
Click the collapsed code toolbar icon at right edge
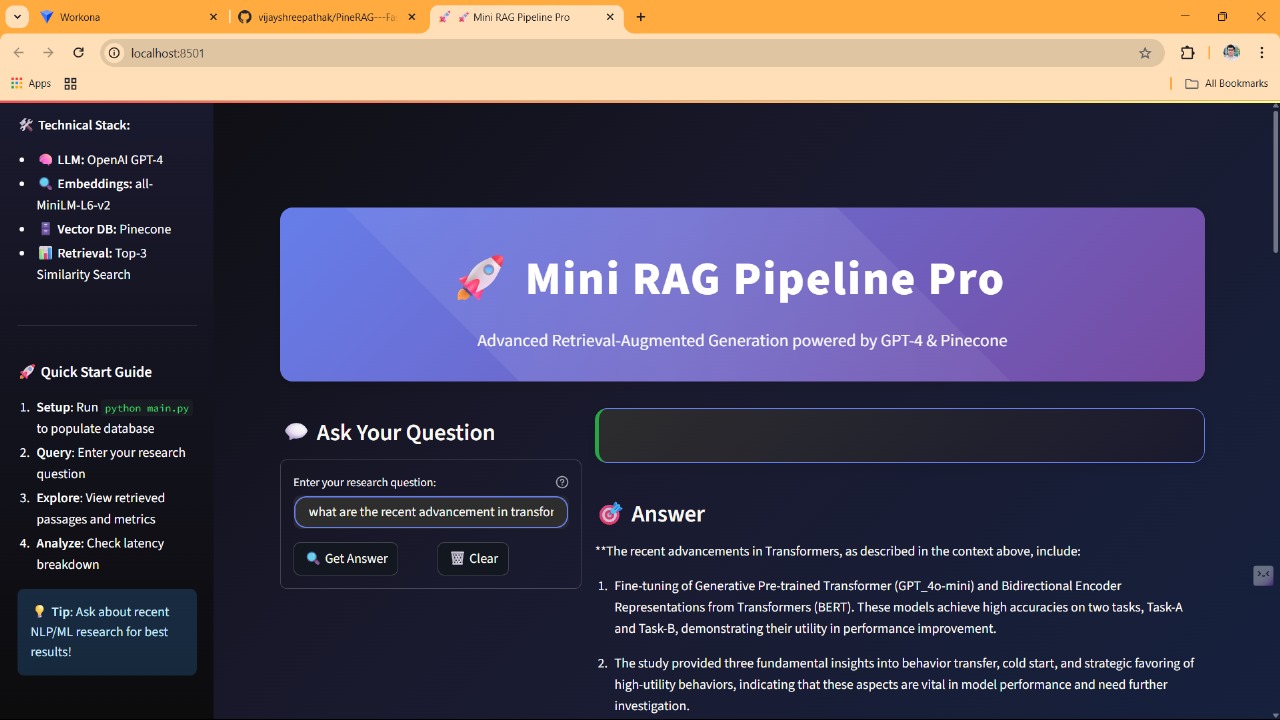tap(1264, 575)
